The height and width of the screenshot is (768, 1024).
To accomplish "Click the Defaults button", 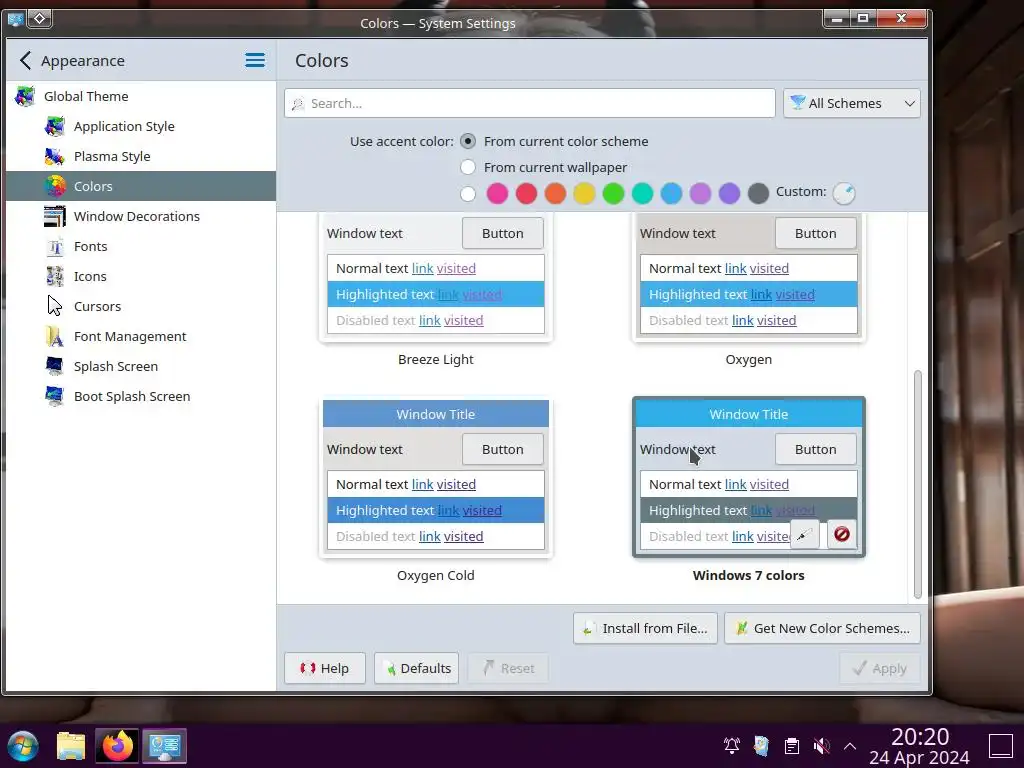I will [x=416, y=669].
